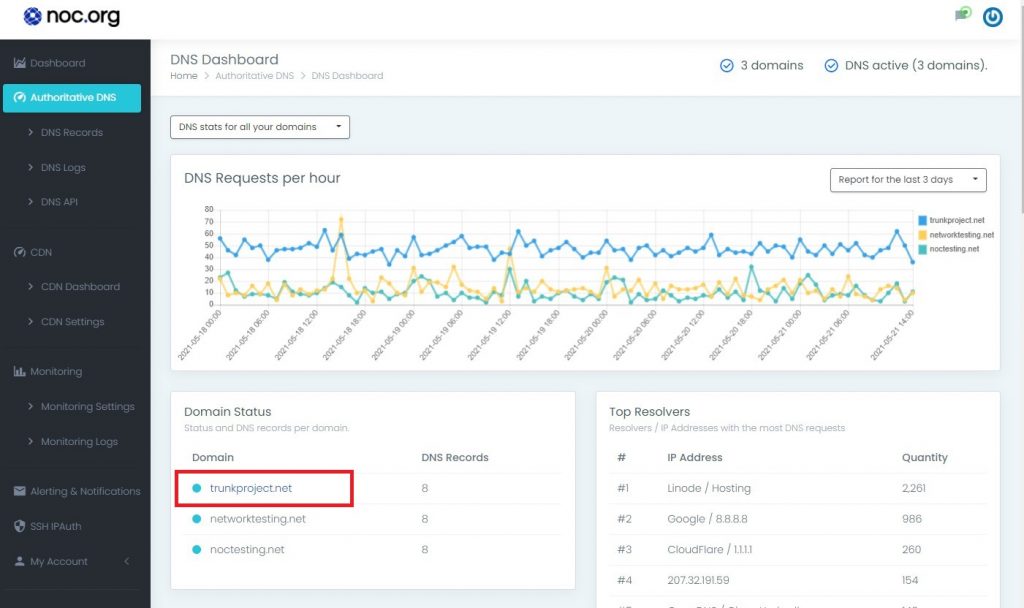Select Authoritative DNS in the sidebar
Image resolution: width=1024 pixels, height=608 pixels.
[72, 97]
